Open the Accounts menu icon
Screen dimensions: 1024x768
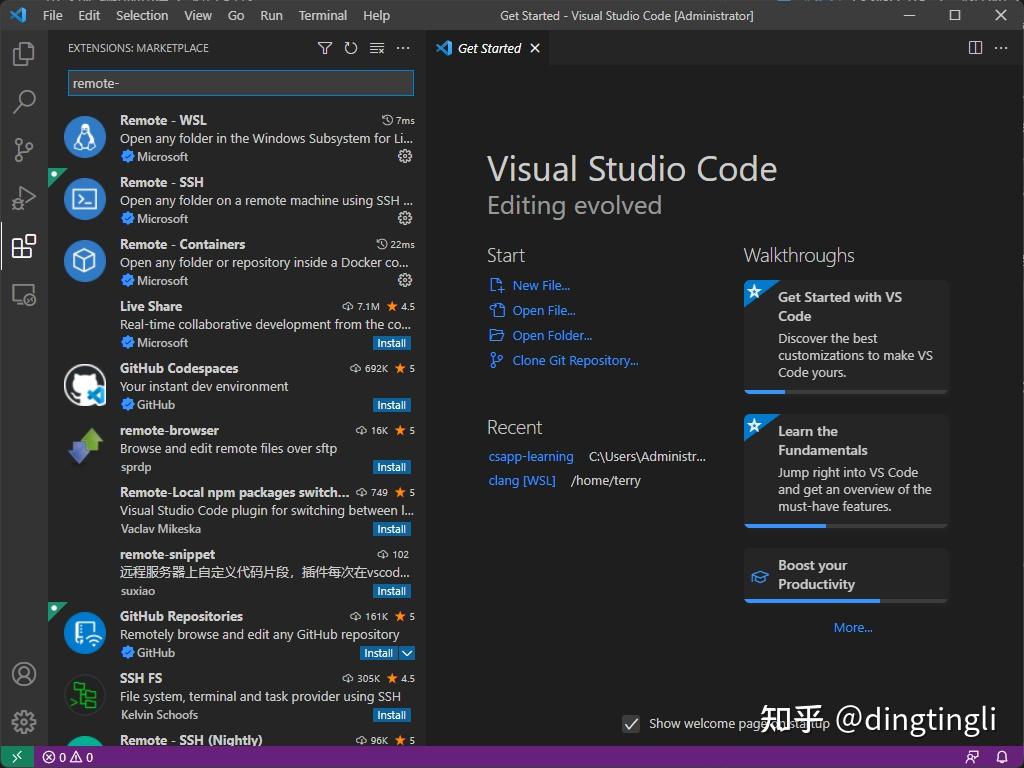pos(24,673)
